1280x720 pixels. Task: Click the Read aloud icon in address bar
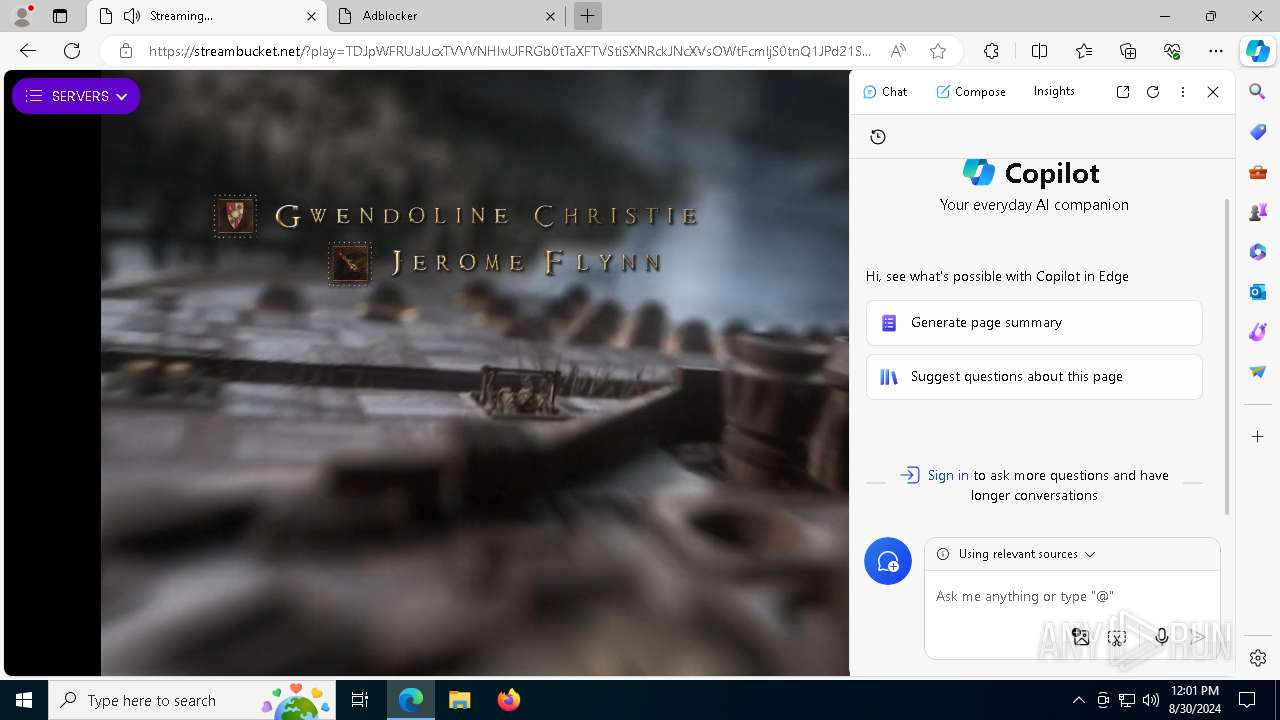pyautogui.click(x=899, y=51)
